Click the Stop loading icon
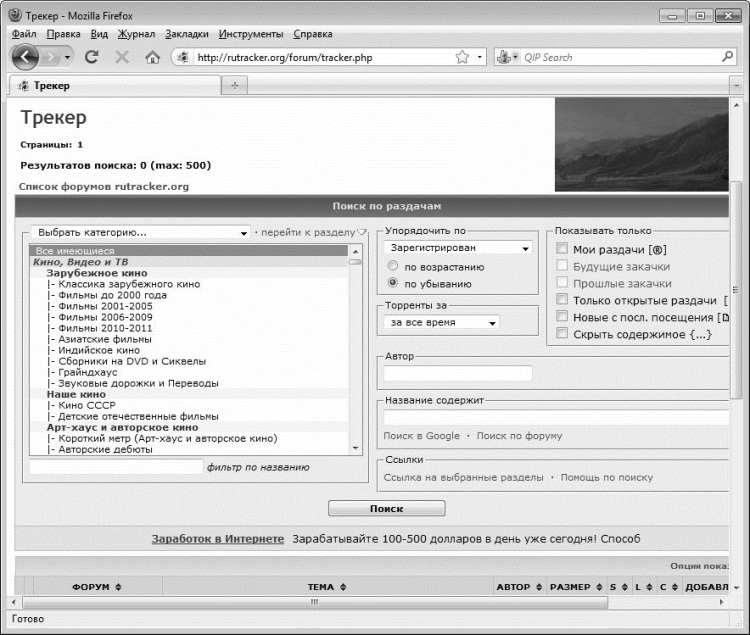The height and width of the screenshot is (635, 750). [x=122, y=57]
